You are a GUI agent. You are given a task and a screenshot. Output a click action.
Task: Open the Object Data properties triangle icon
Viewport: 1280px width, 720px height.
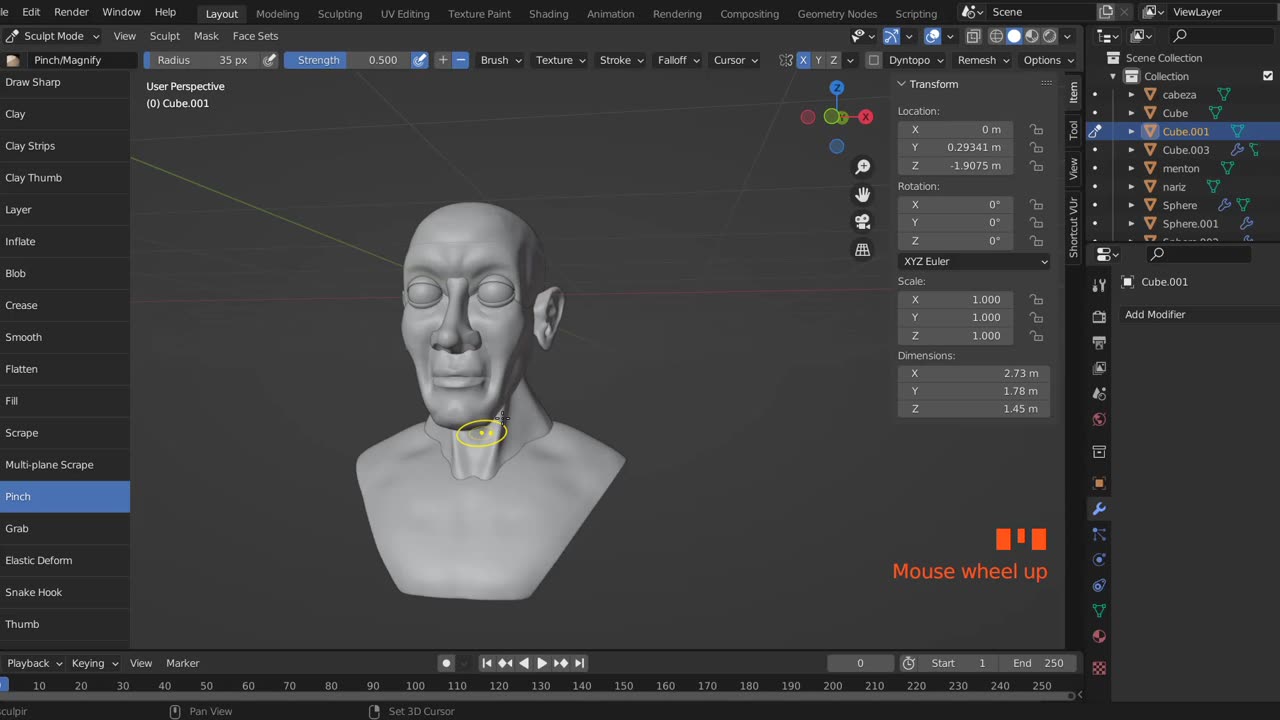[x=1099, y=610]
